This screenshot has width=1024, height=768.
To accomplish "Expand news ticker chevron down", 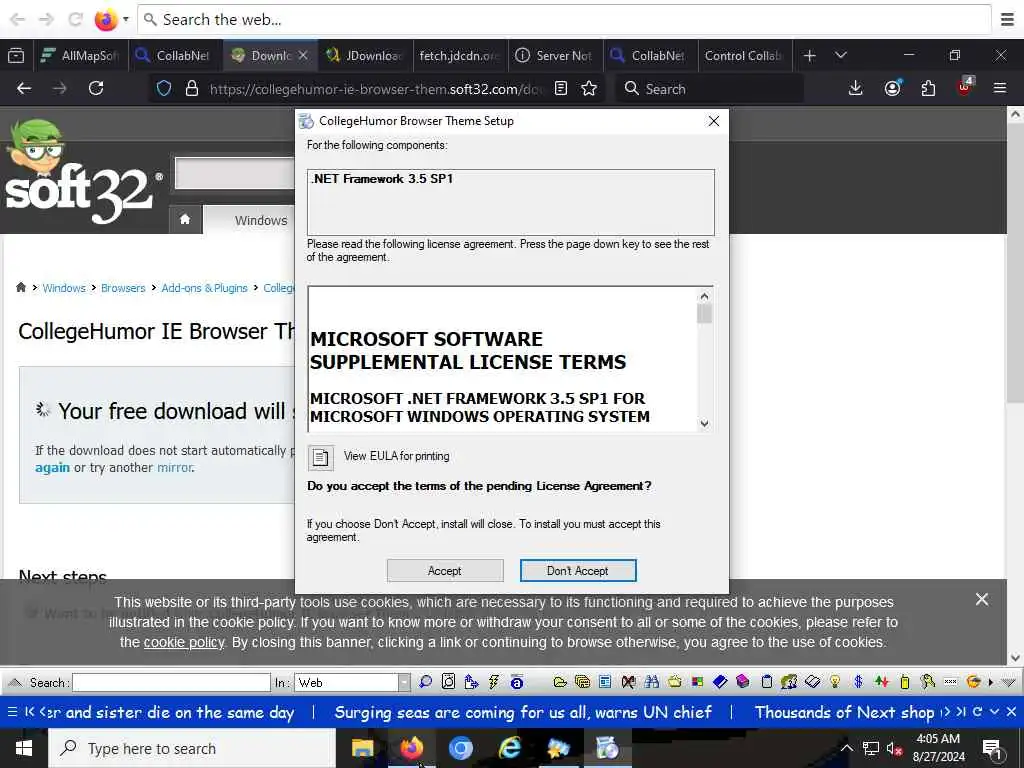I will (x=995, y=712).
